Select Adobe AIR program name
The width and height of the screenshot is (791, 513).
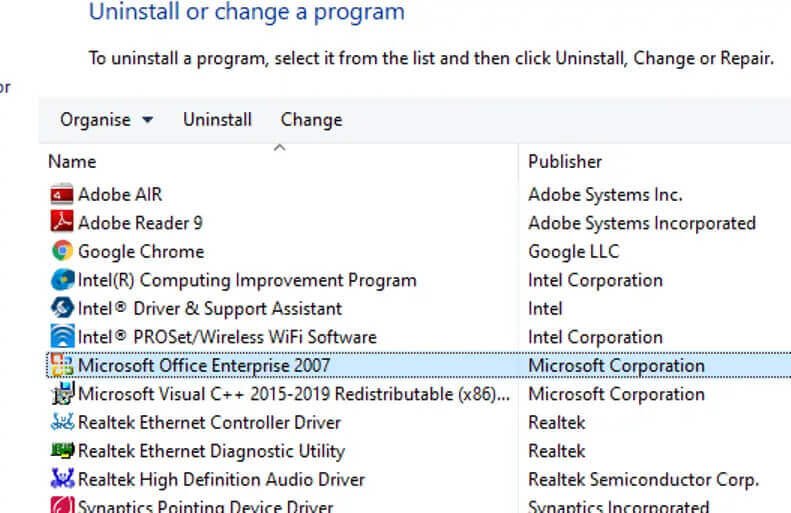click(x=120, y=194)
